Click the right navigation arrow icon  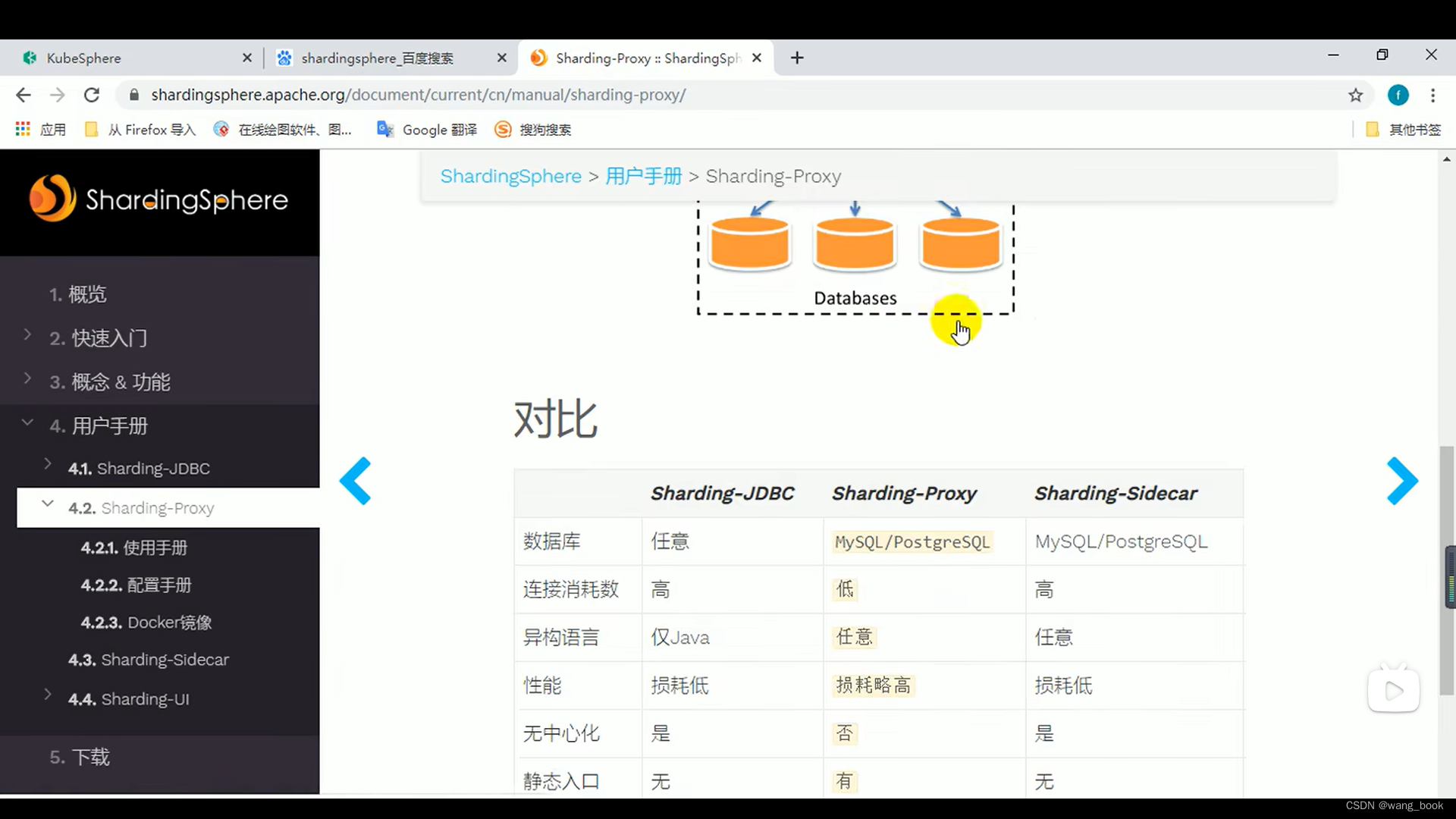[1400, 482]
